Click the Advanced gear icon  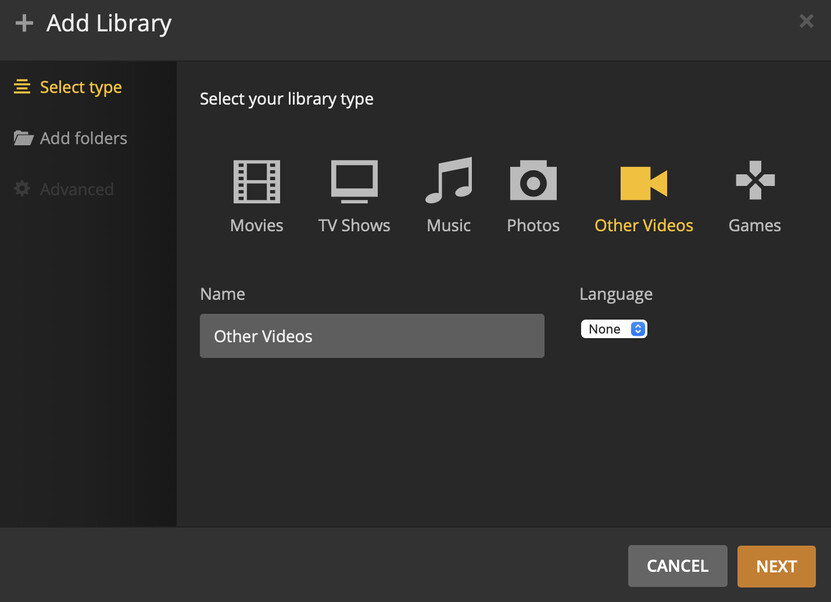pyautogui.click(x=22, y=189)
